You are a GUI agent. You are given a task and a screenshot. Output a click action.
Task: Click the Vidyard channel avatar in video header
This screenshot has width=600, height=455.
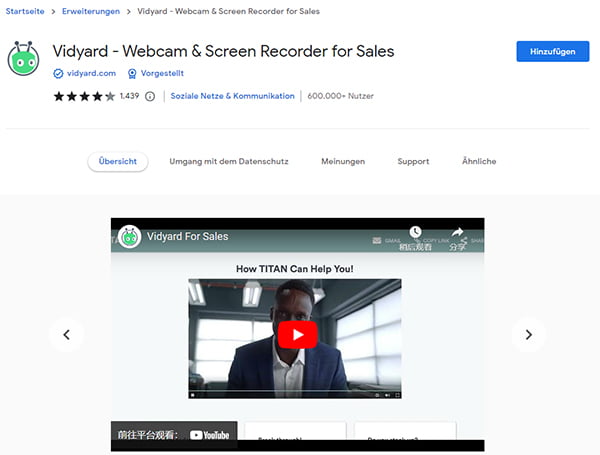130,237
